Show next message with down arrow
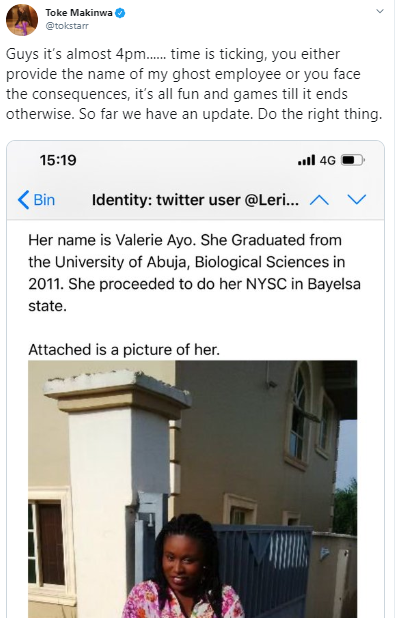 point(357,199)
